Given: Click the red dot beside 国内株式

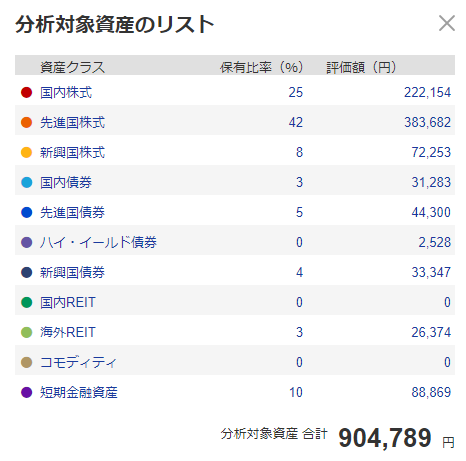Looking at the screenshot, I should (x=26, y=92).
